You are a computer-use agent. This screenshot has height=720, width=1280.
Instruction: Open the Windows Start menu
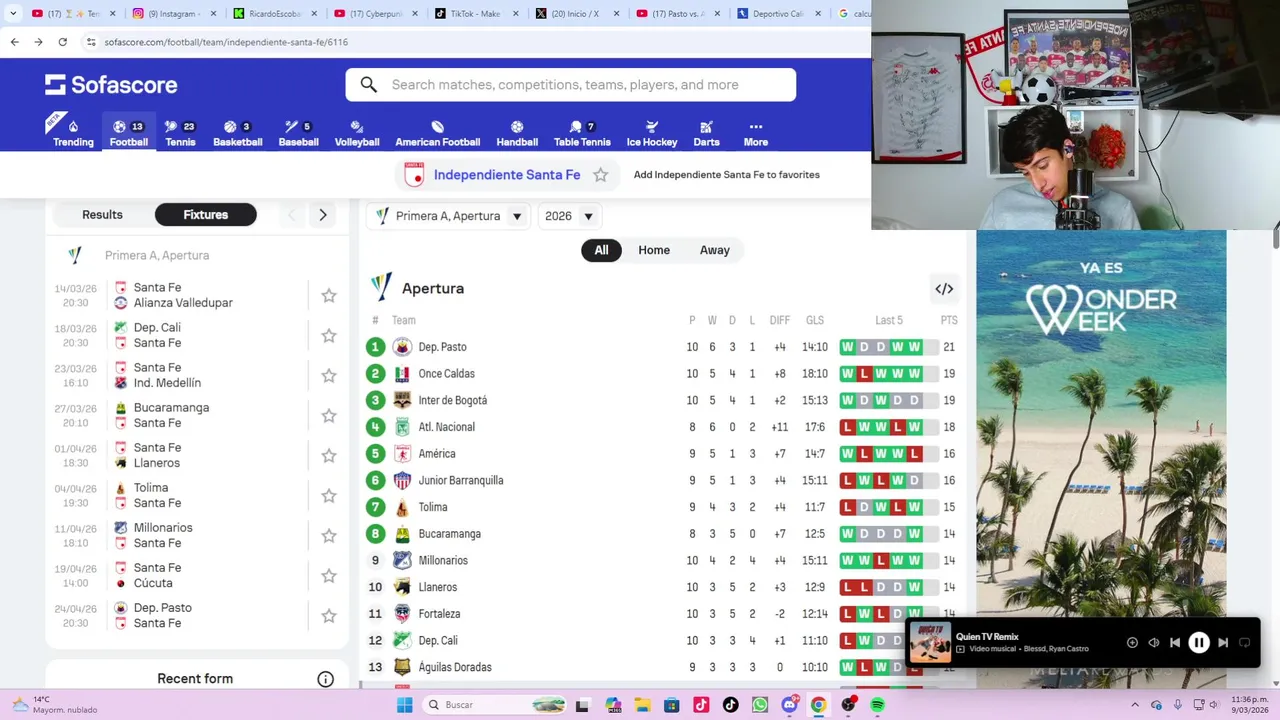[404, 705]
